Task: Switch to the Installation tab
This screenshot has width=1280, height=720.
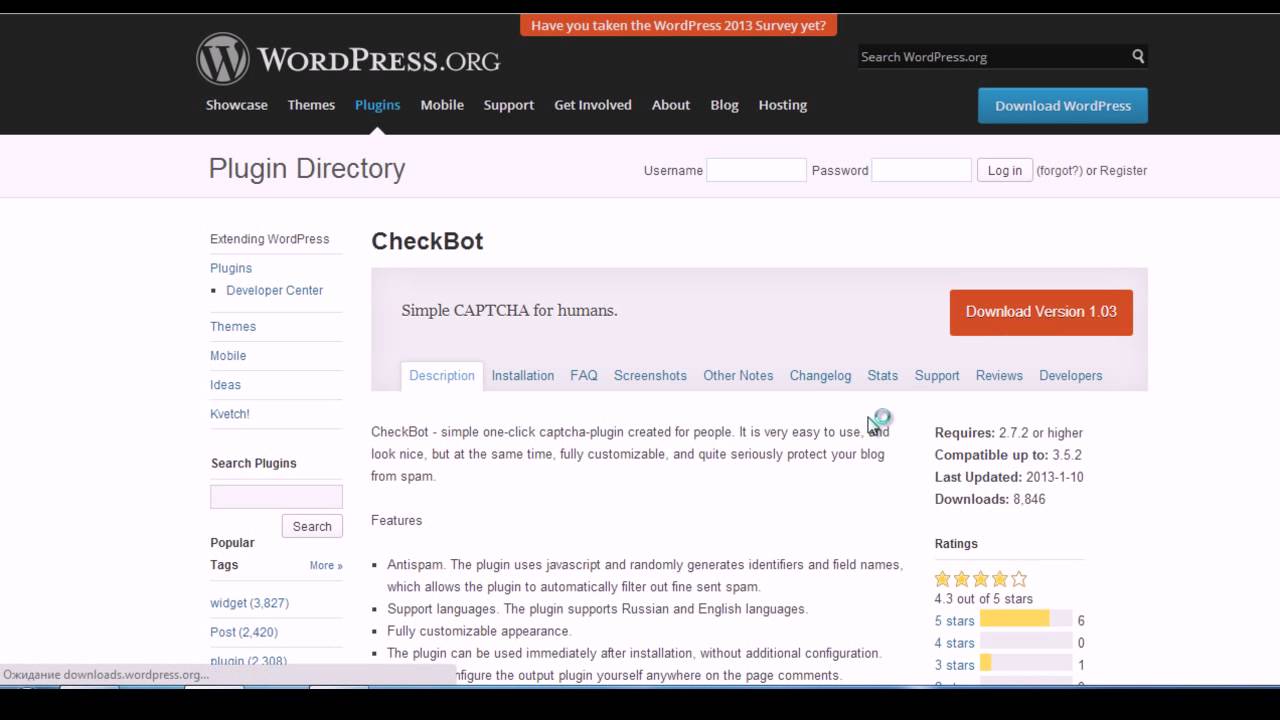Action: pos(523,376)
